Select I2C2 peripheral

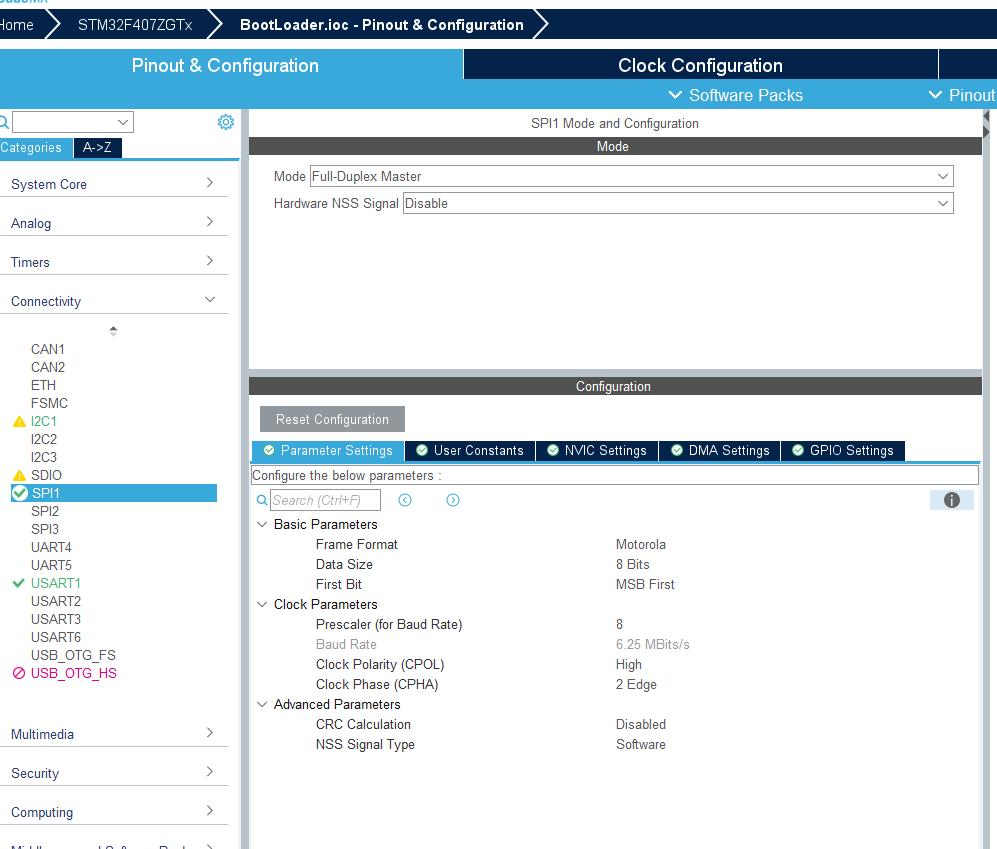point(44,439)
